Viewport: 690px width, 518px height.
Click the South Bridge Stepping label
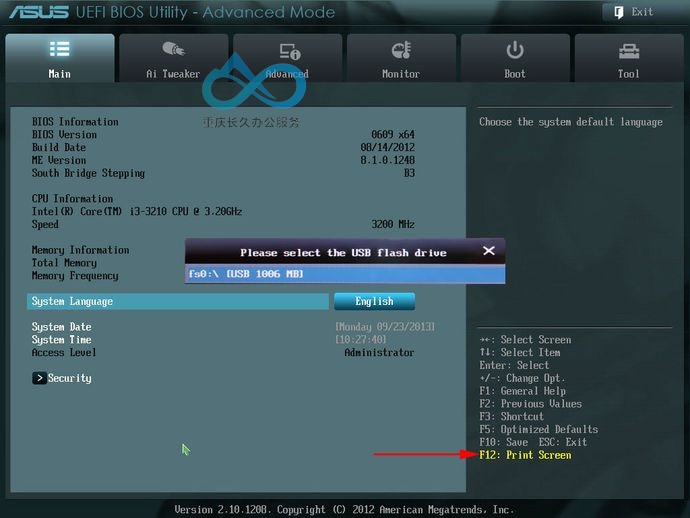tap(88, 173)
